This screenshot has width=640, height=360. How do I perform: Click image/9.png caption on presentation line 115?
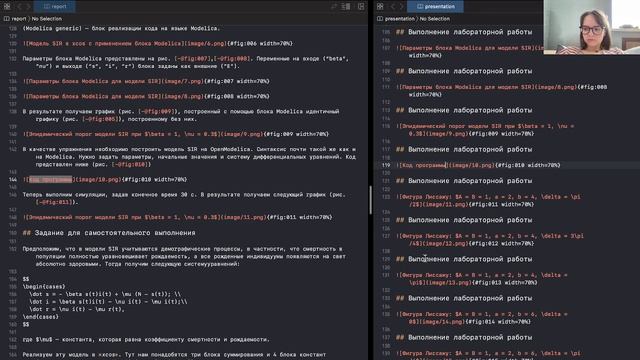click(x=485, y=130)
